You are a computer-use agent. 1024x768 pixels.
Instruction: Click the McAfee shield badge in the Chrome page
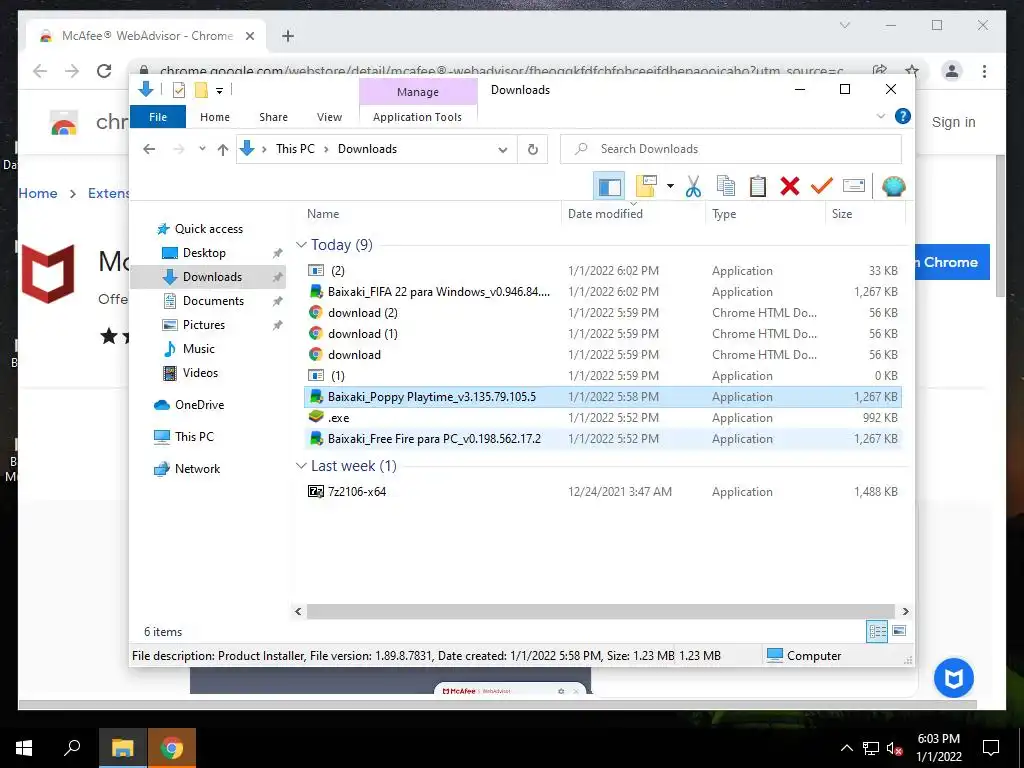[953, 679]
